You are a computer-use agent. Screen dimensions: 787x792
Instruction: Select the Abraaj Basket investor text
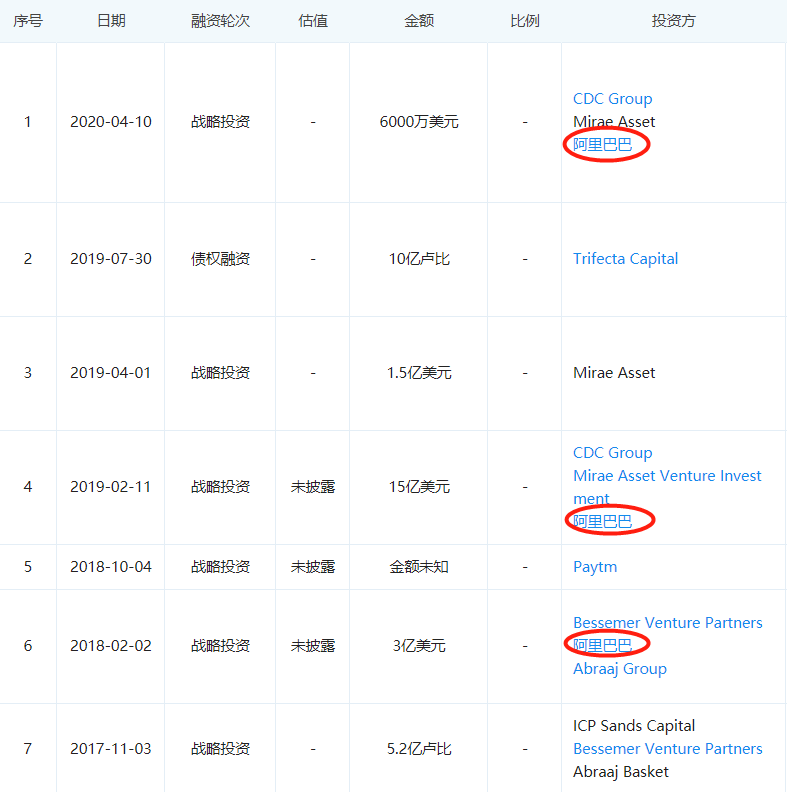click(621, 772)
